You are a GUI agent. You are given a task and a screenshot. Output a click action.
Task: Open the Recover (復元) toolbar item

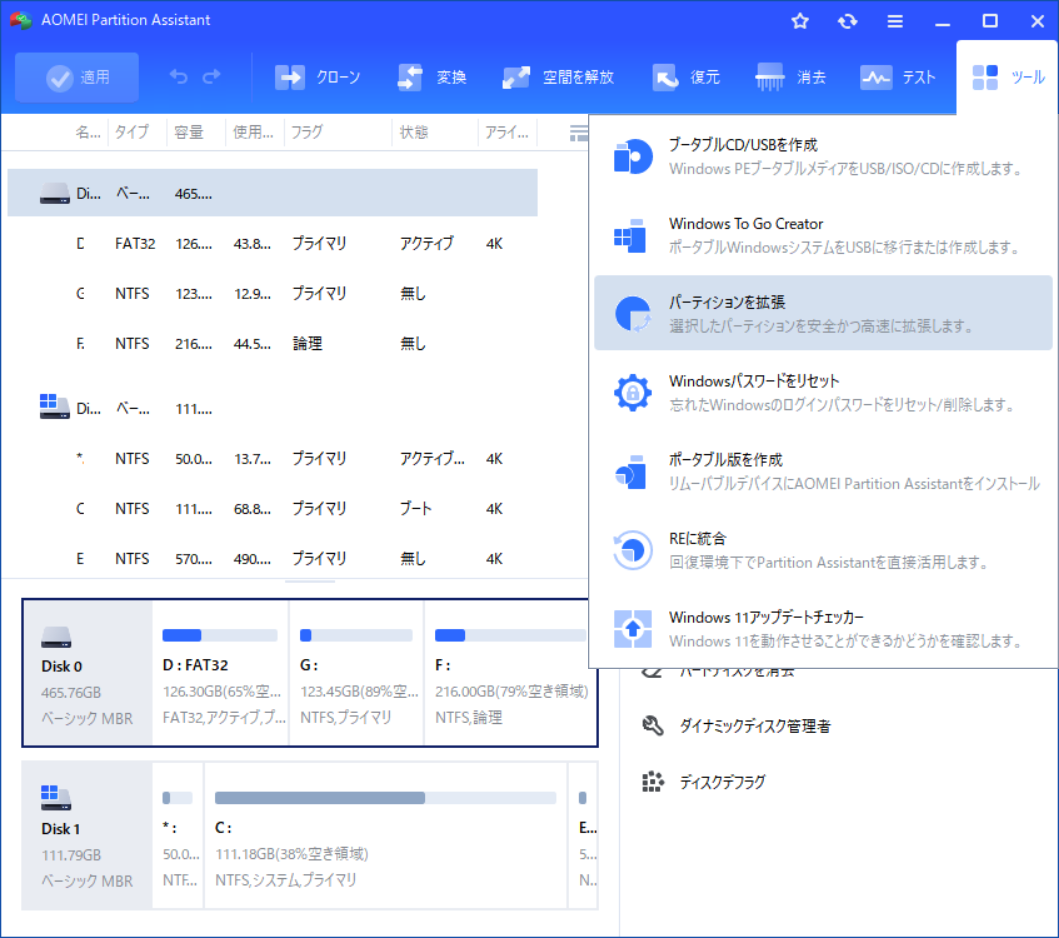tap(686, 77)
